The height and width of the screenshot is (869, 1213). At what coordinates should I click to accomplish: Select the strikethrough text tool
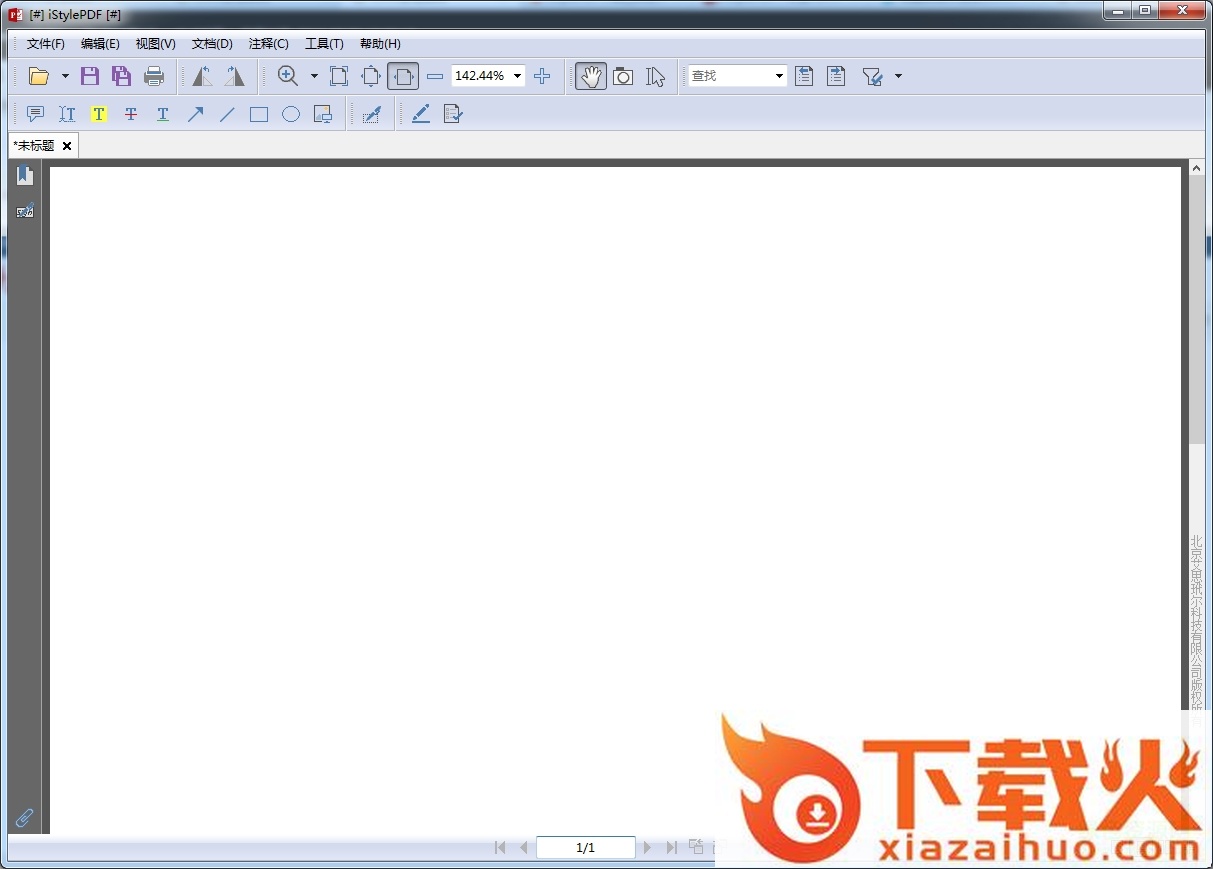[x=131, y=114]
